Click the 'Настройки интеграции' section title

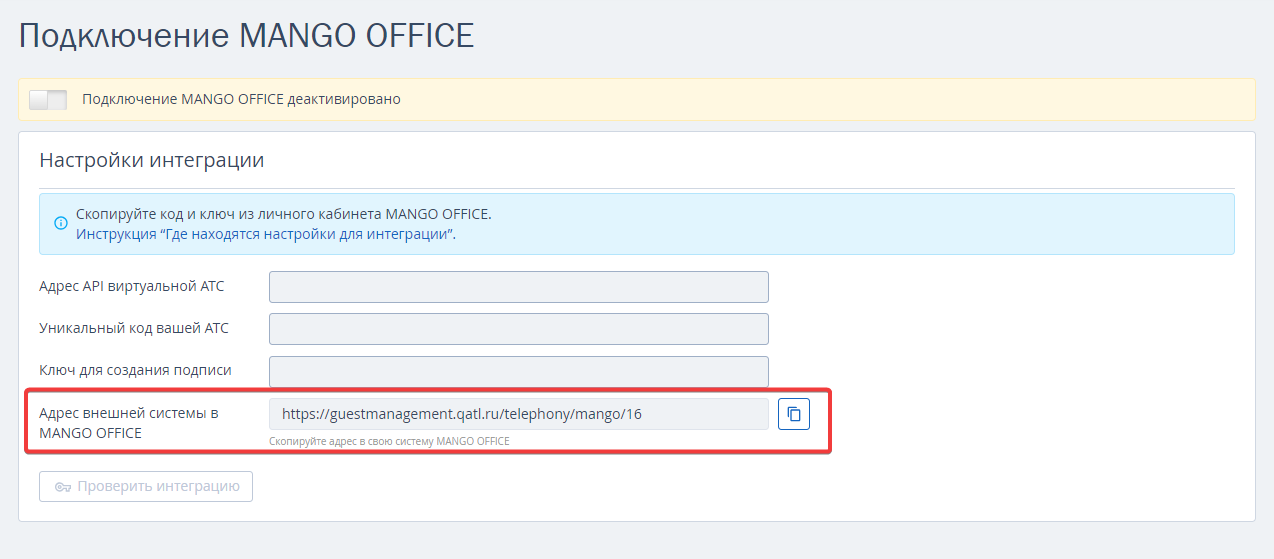click(x=151, y=160)
